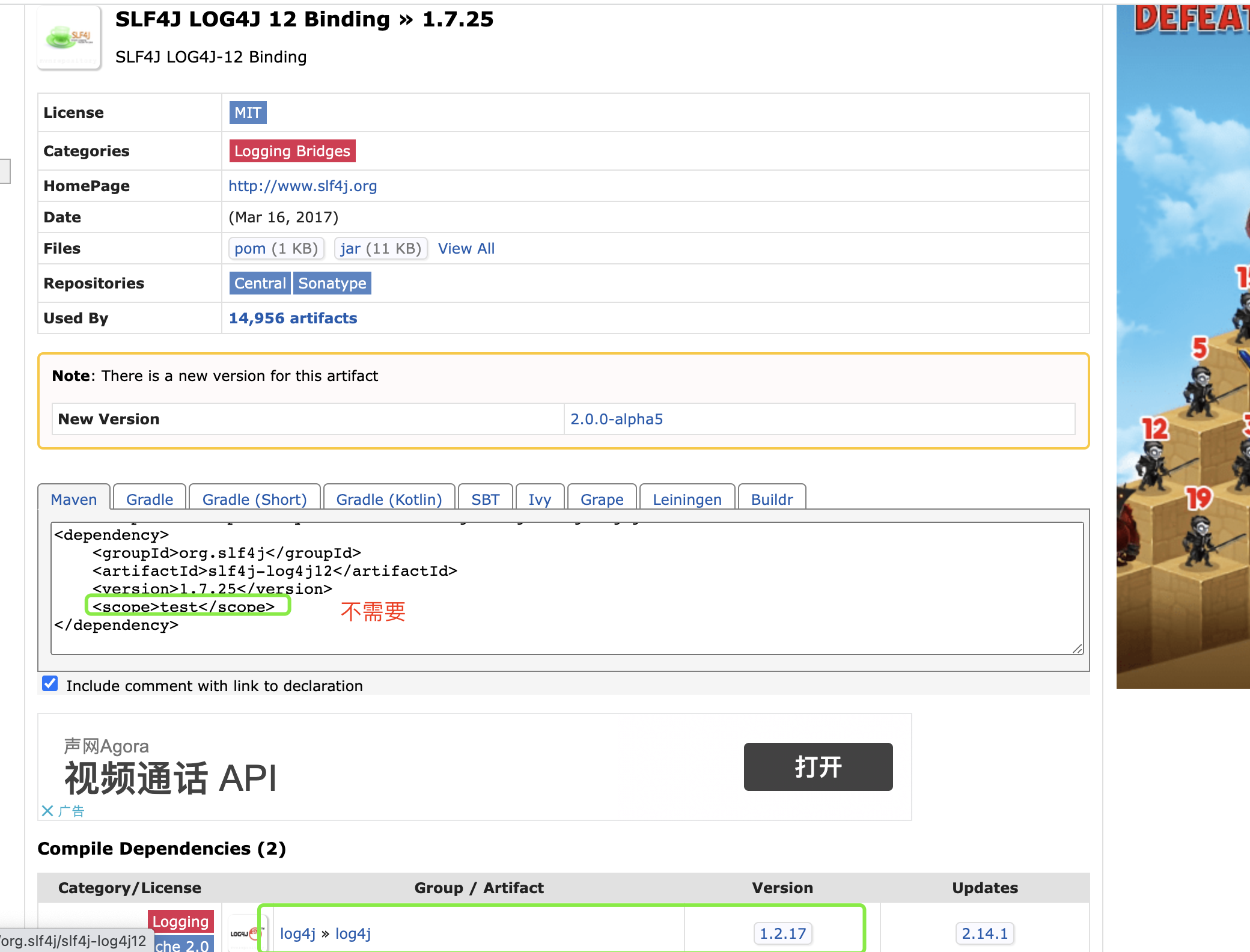
Task: Download the jar (11 KB) file
Action: click(381, 248)
